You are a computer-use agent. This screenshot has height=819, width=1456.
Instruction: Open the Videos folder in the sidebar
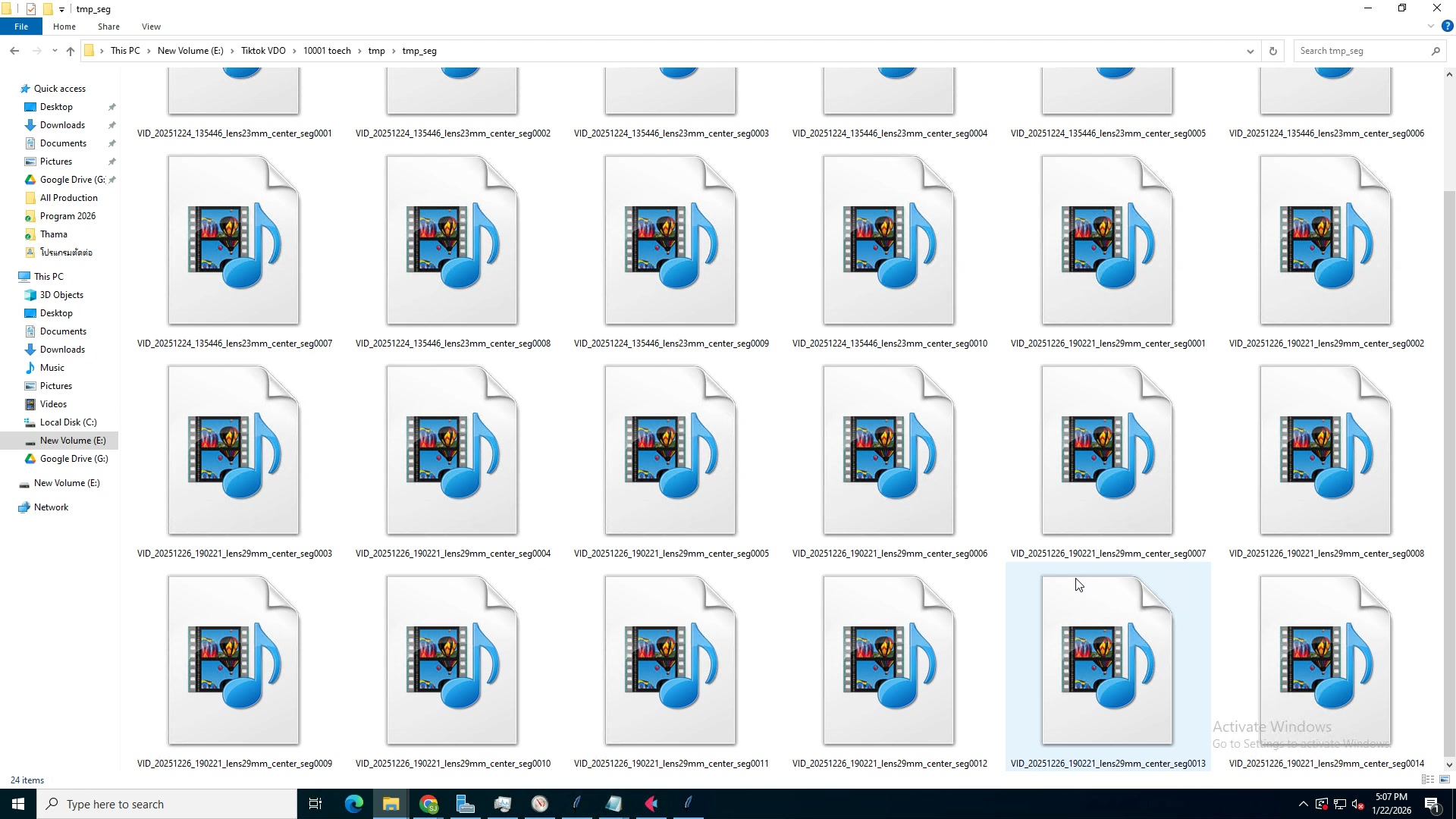(54, 403)
